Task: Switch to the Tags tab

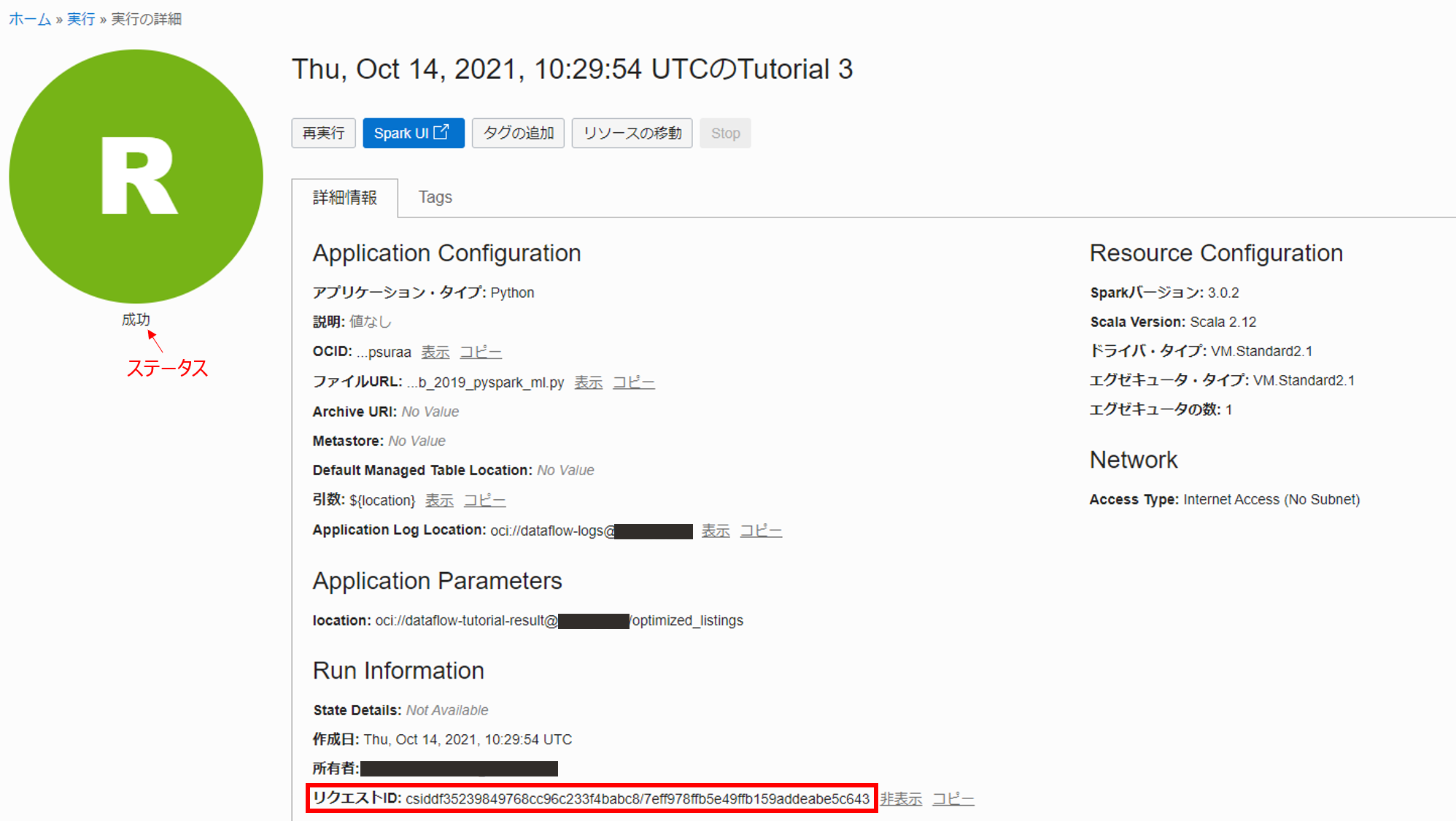Action: [x=435, y=197]
